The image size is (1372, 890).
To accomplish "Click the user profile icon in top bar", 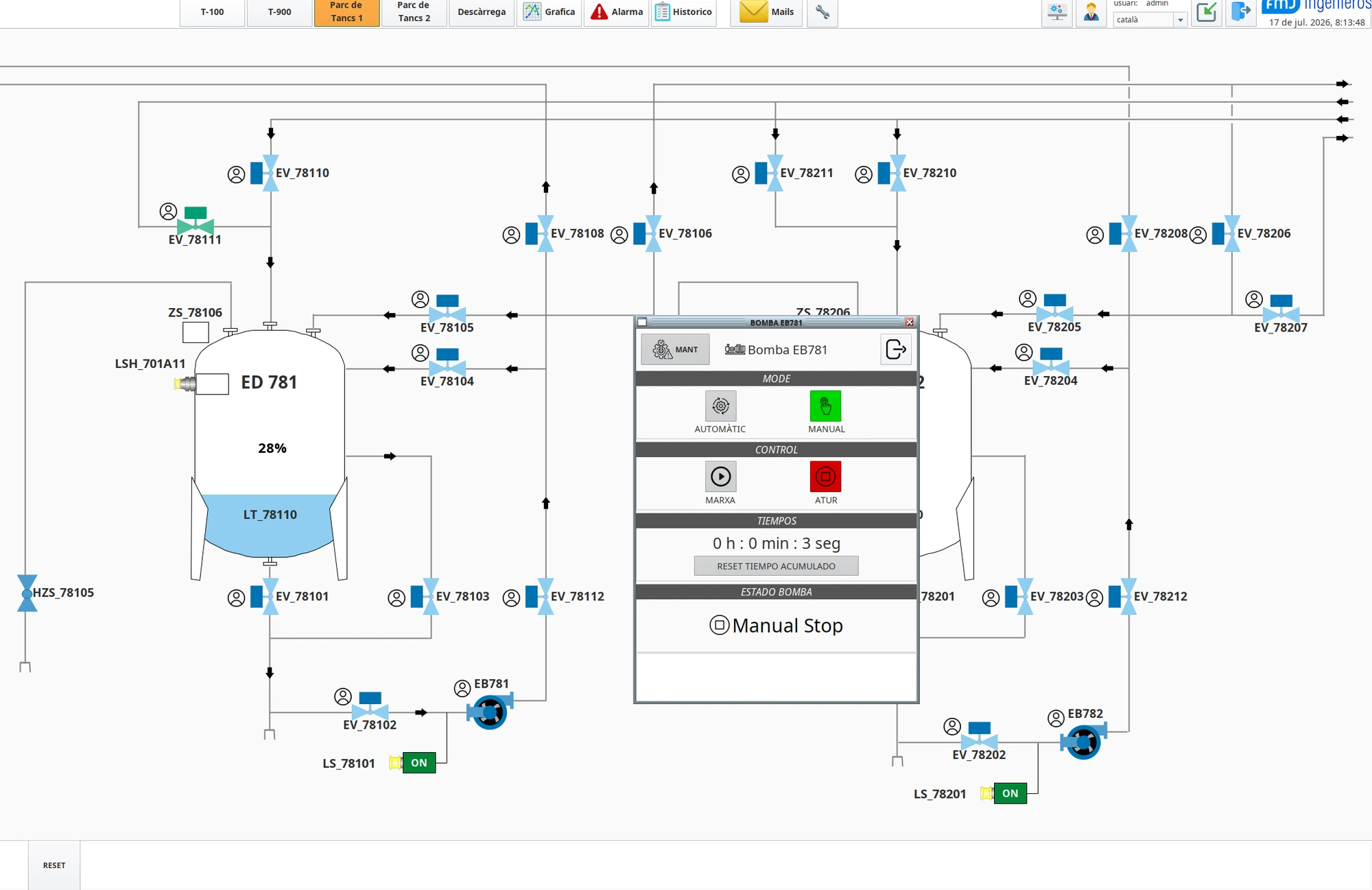I will point(1091,12).
